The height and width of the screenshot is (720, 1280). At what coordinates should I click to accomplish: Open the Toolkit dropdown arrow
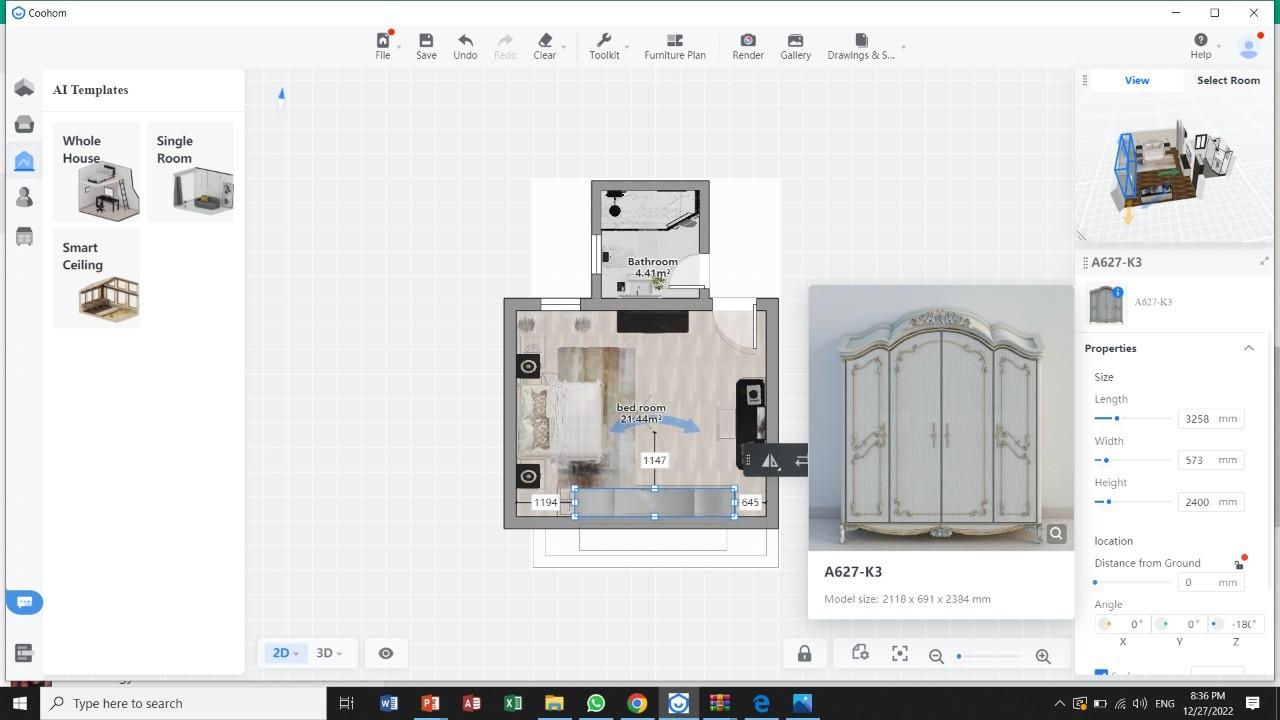click(x=627, y=47)
